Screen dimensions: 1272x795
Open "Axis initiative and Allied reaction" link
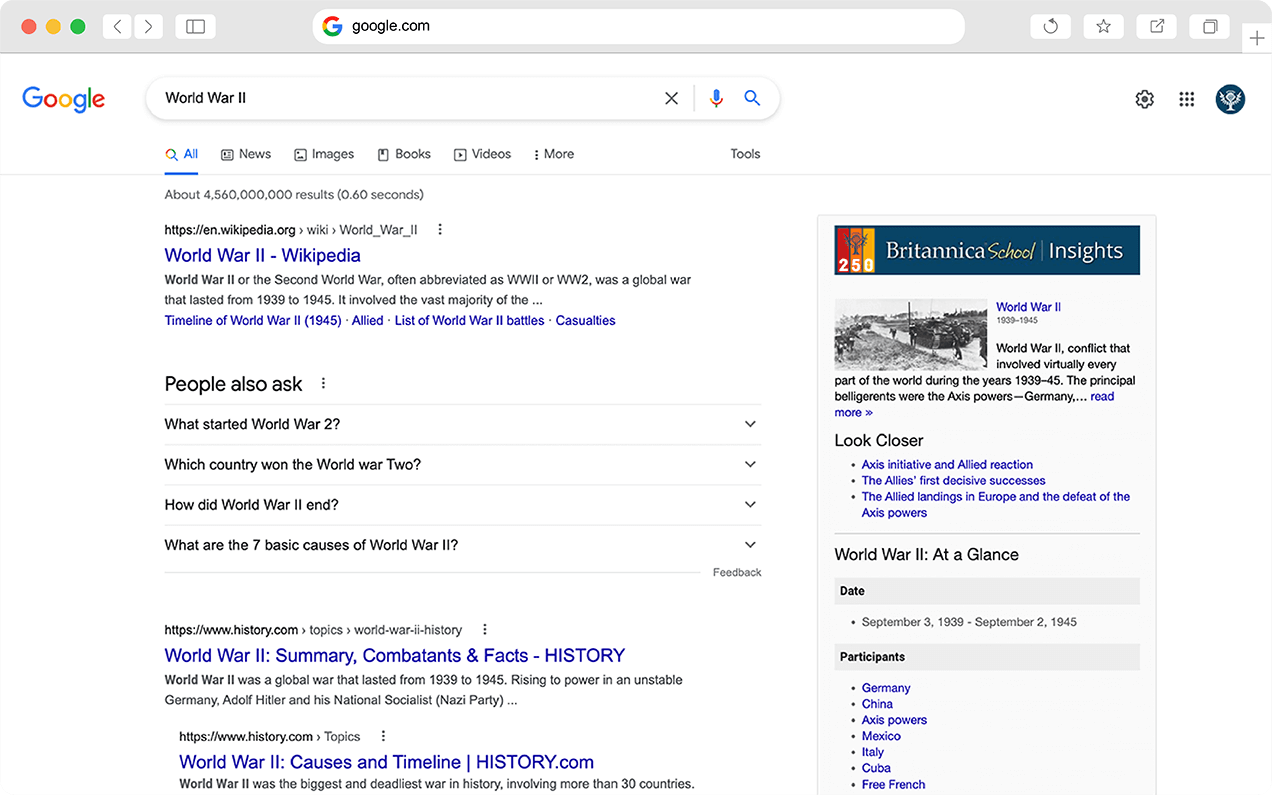947,465
